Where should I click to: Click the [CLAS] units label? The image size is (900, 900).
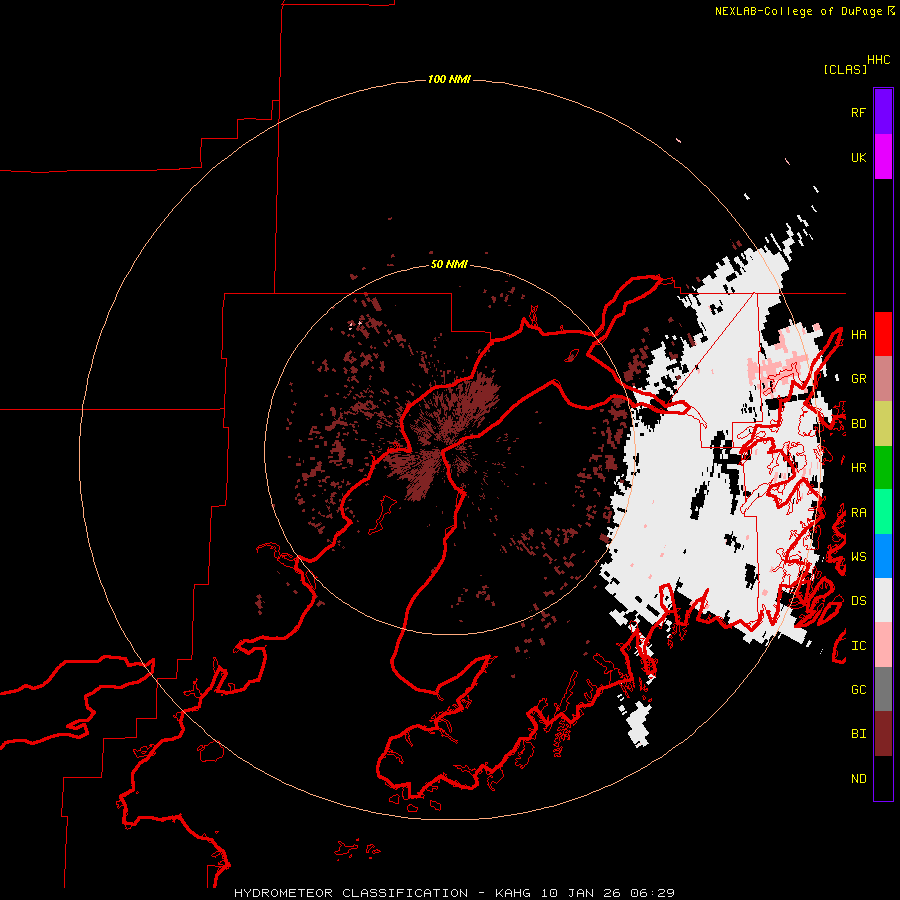(844, 69)
